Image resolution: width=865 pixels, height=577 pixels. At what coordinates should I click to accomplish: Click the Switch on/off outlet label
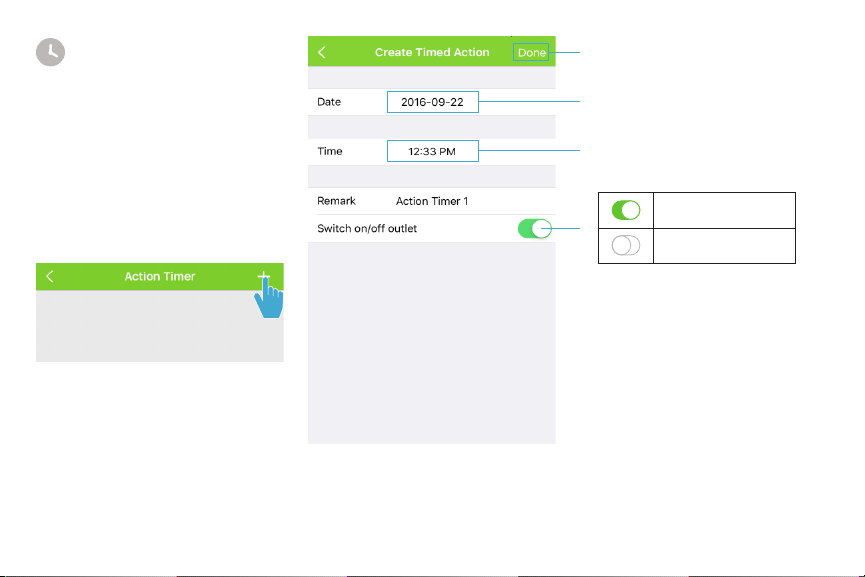(367, 228)
